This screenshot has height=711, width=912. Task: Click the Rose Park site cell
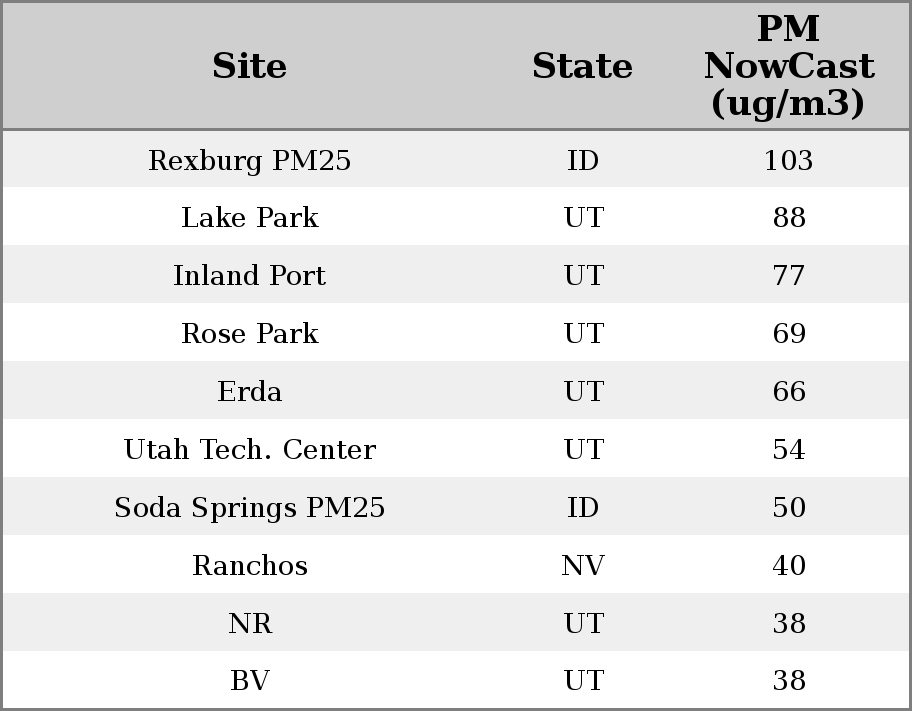click(249, 334)
